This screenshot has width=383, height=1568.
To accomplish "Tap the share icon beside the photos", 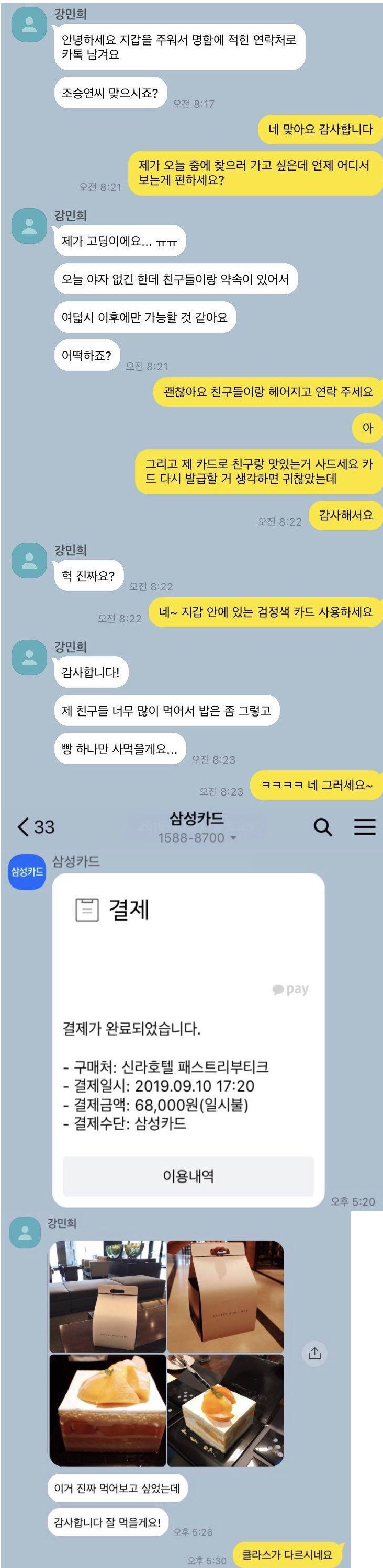I will tap(314, 1353).
